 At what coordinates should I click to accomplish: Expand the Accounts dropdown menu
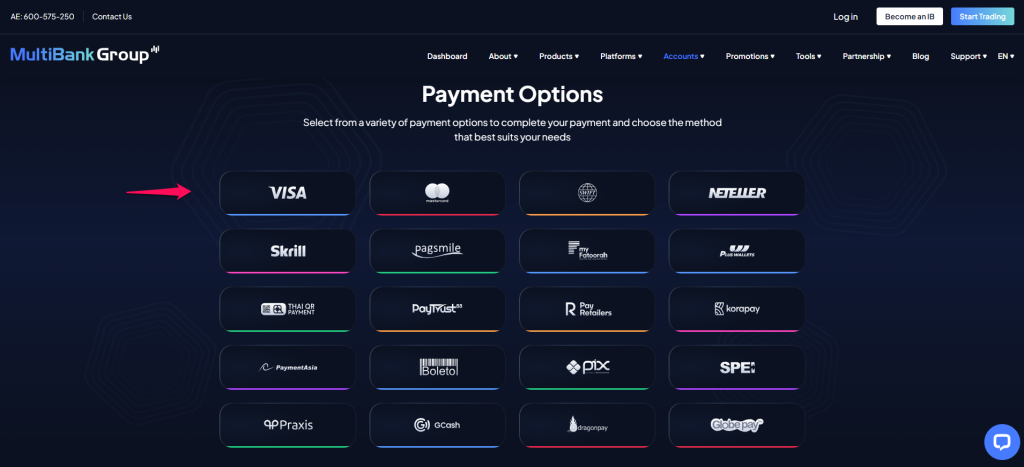pyautogui.click(x=684, y=56)
